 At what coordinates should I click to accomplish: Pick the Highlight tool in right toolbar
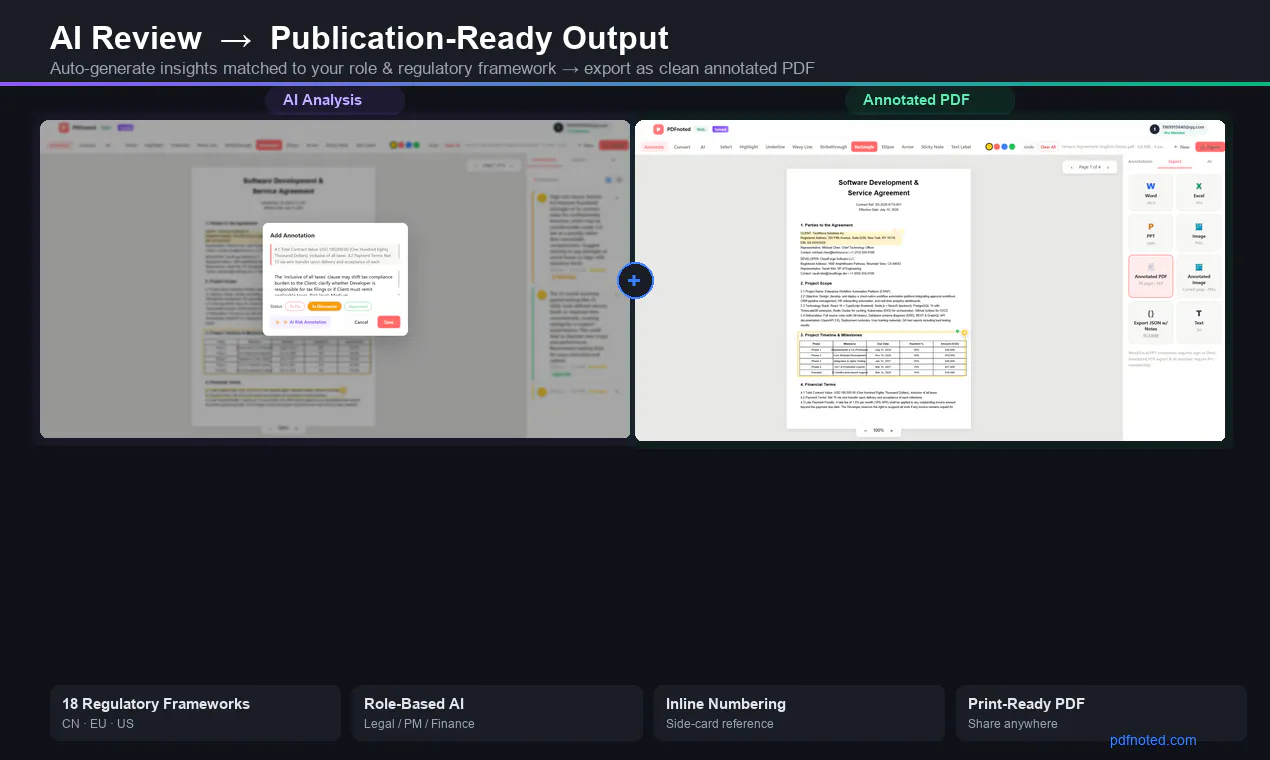coord(749,147)
